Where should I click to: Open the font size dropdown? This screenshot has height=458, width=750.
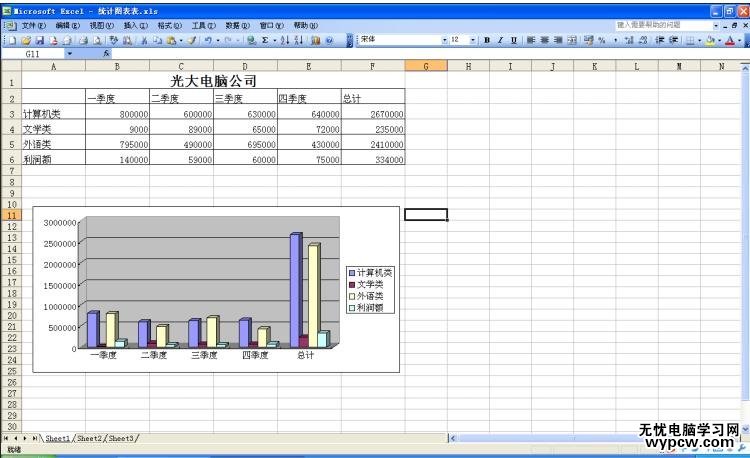coord(473,40)
